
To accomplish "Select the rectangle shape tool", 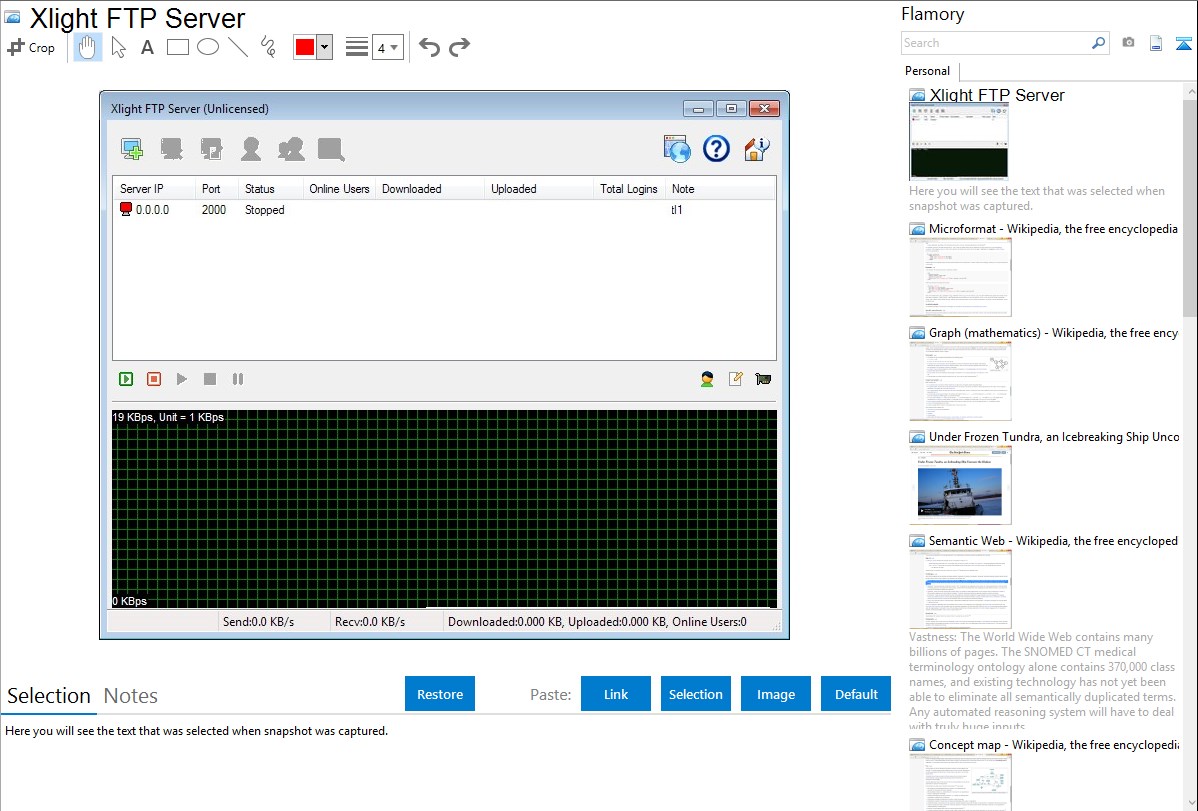I will click(x=178, y=47).
